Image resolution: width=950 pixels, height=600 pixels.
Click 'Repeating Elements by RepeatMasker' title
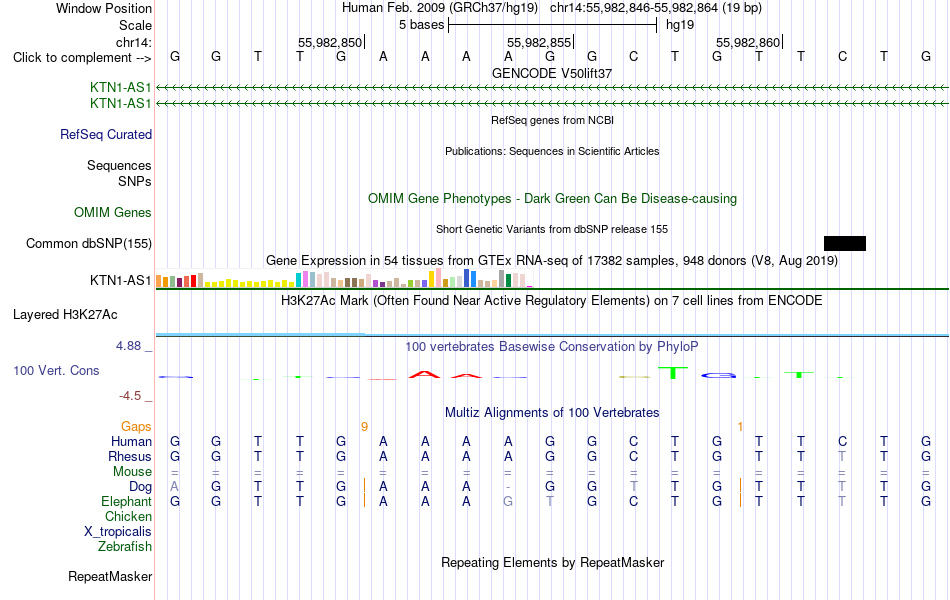[552, 562]
